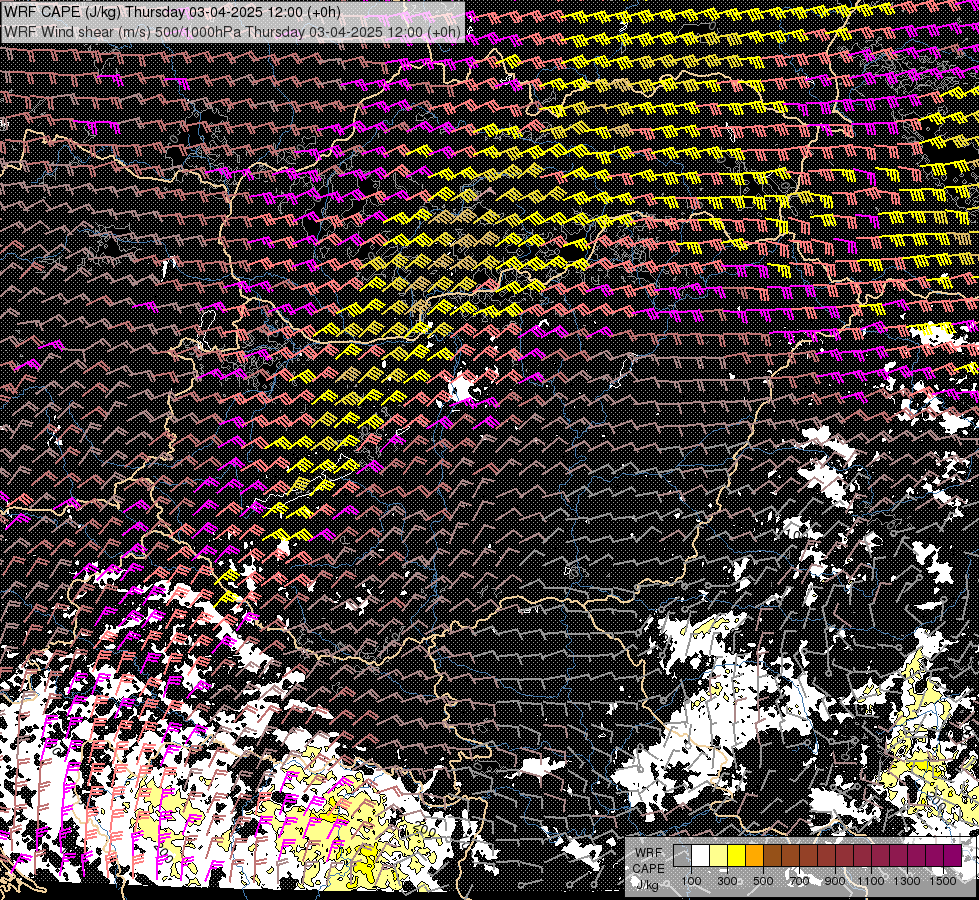
Task: Click the 300 legend value
Action: (727, 881)
